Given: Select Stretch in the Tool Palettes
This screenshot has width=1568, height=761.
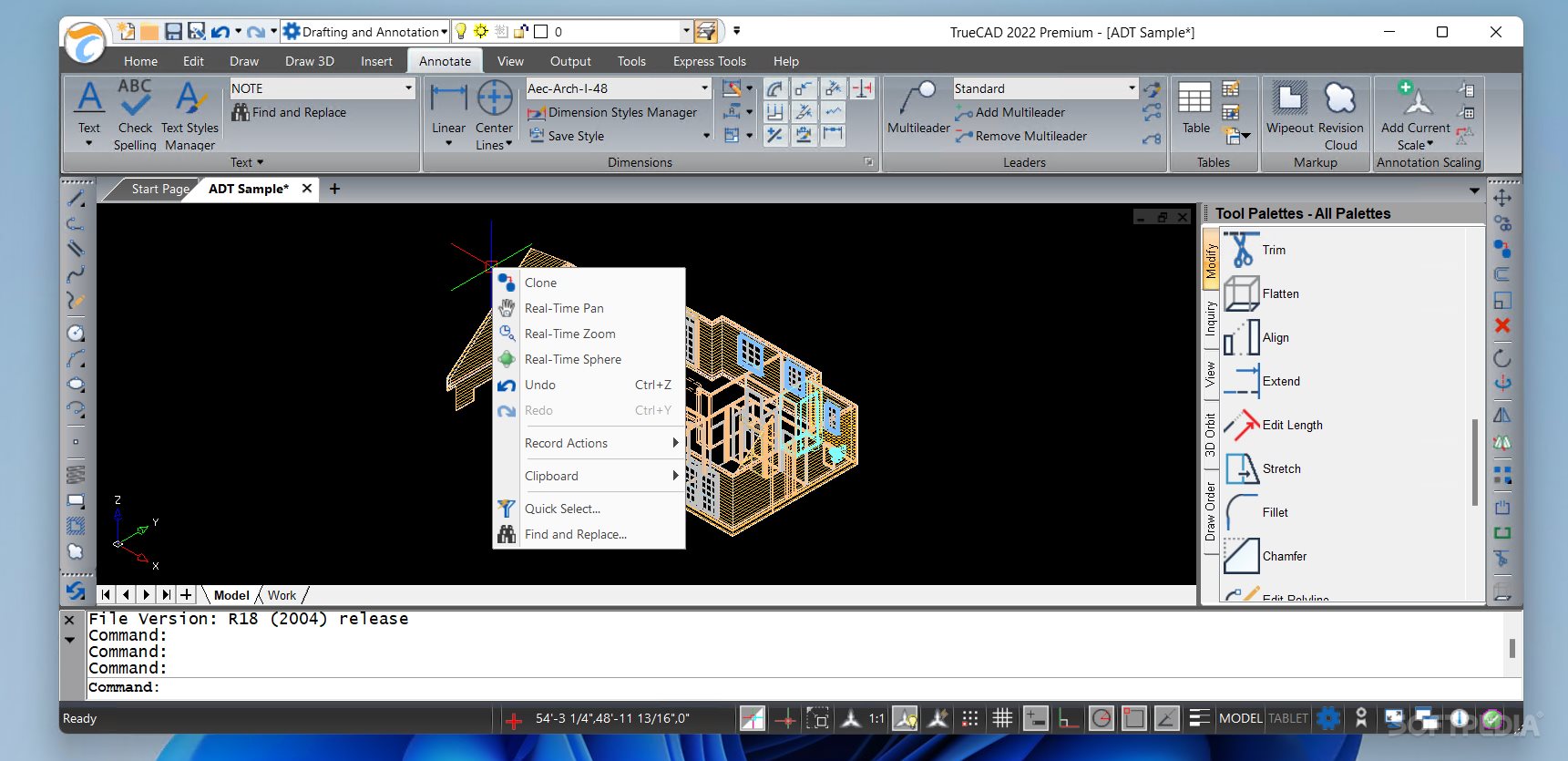Looking at the screenshot, I should click(1262, 468).
